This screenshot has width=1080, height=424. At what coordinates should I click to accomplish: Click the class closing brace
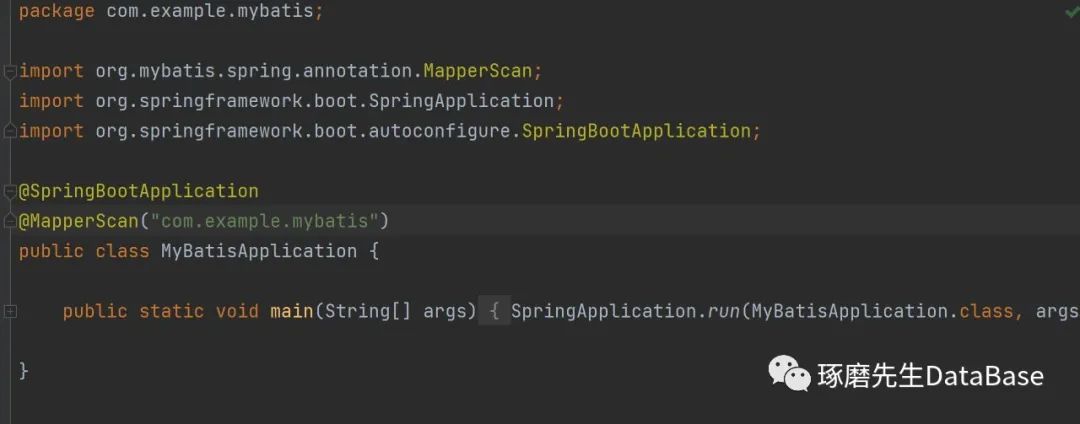[x=24, y=371]
